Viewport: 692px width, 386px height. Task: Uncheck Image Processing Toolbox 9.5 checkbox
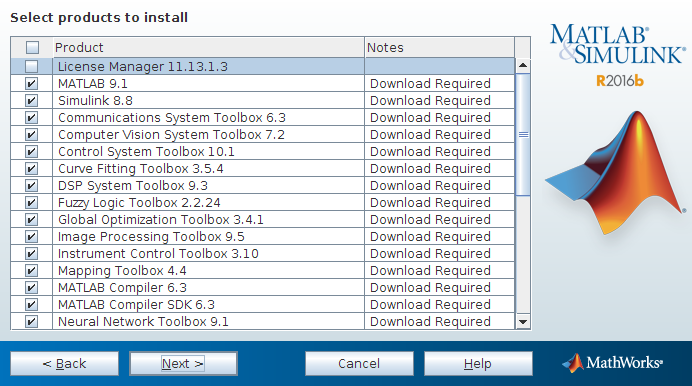pyautogui.click(x=31, y=236)
